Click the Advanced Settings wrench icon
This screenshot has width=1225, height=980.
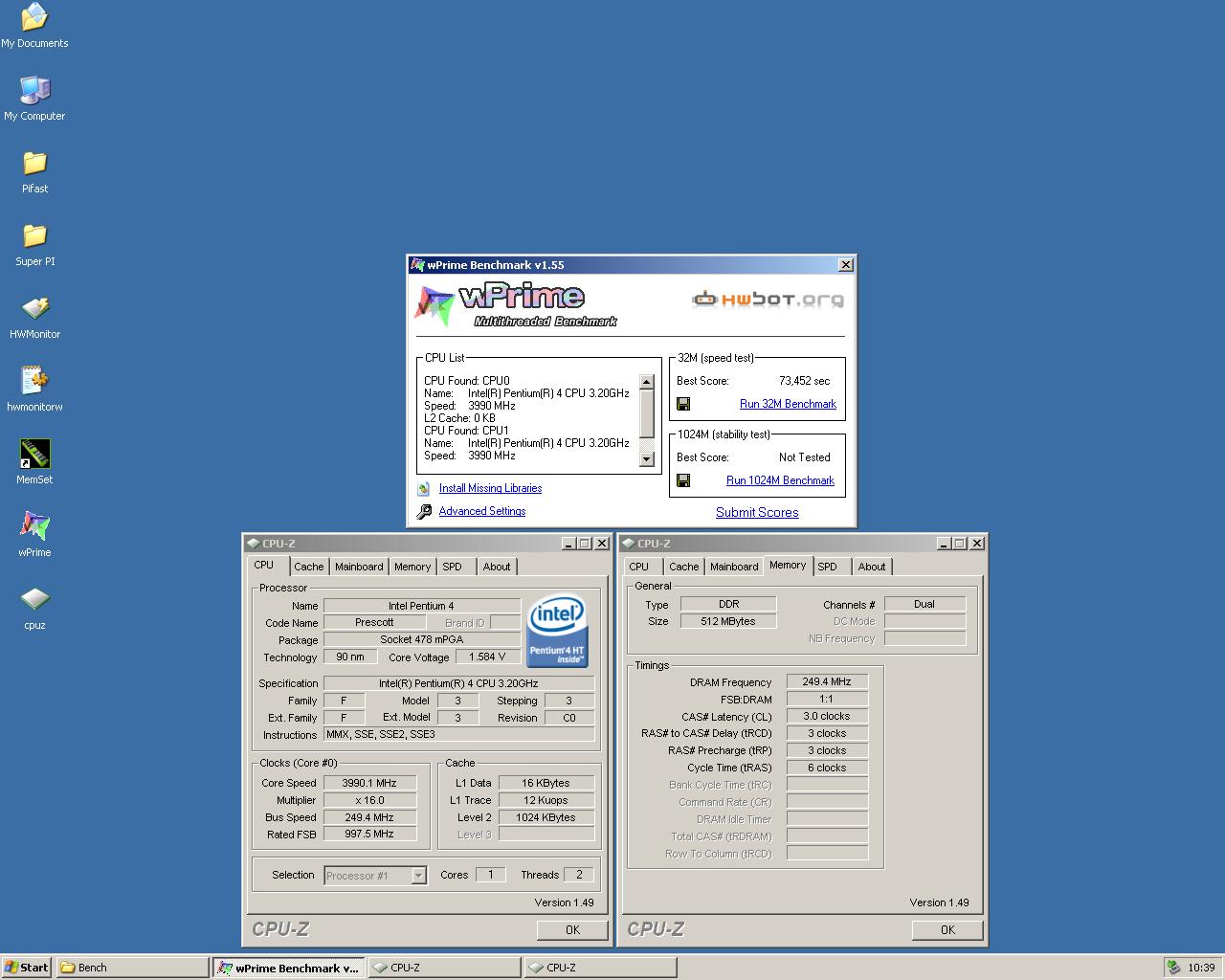(424, 511)
